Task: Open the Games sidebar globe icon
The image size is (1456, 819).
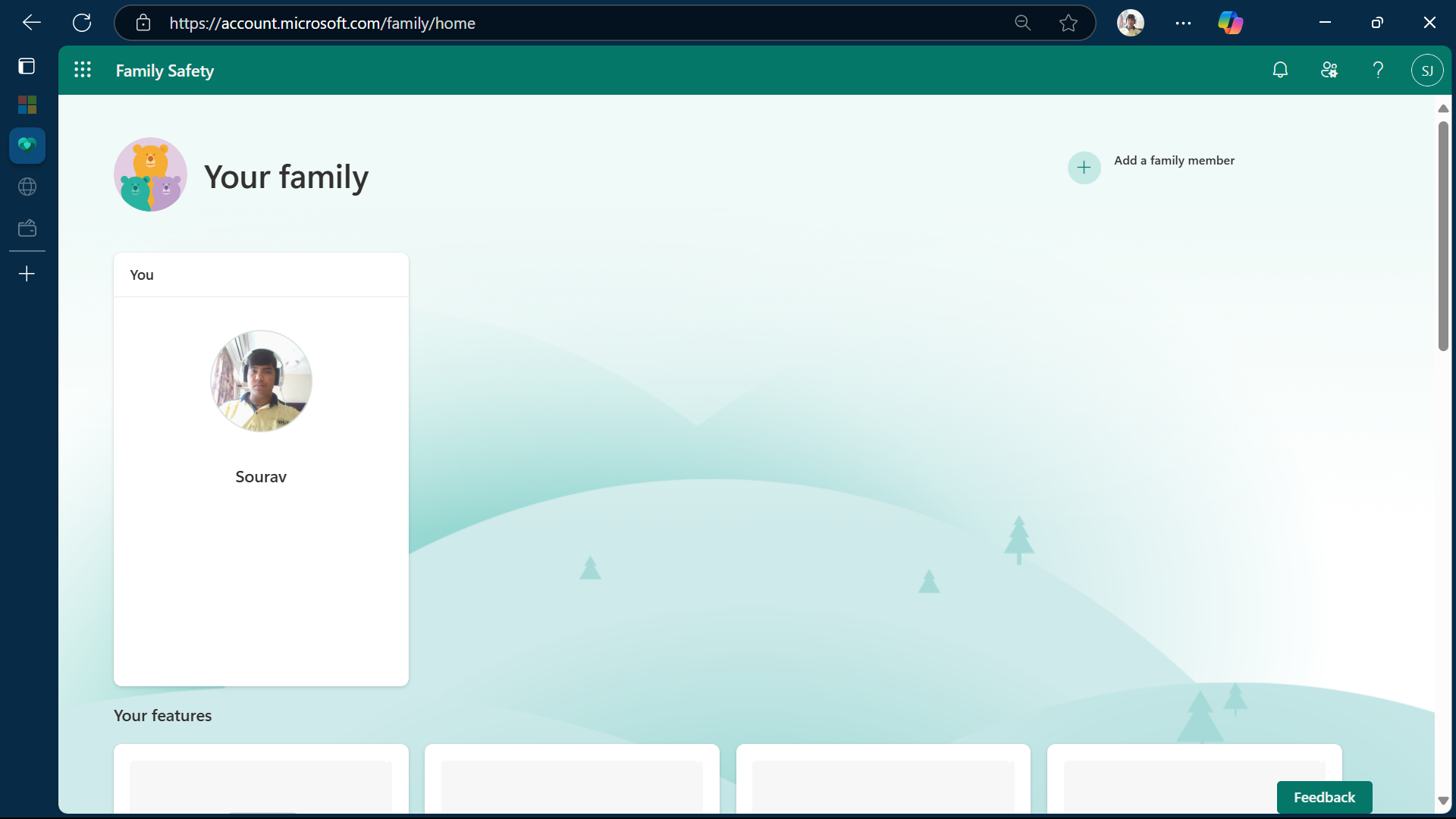Action: [27, 187]
